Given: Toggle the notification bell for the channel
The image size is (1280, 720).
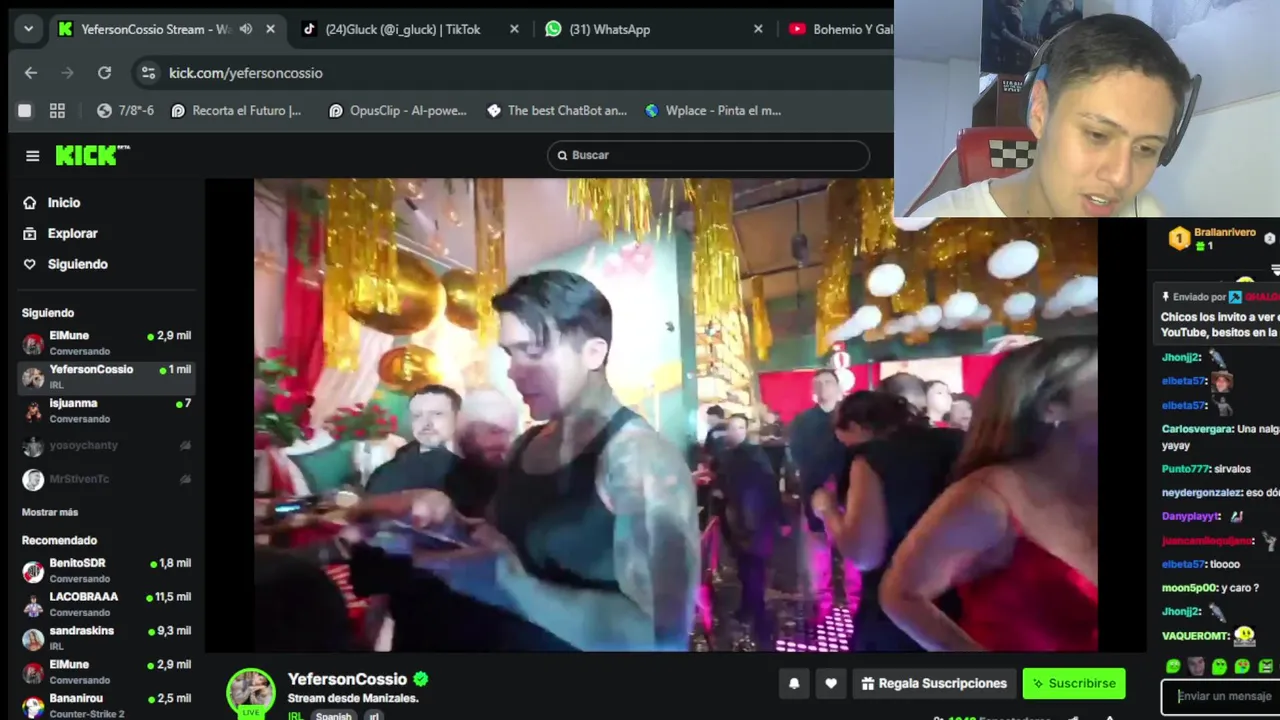Looking at the screenshot, I should (794, 684).
